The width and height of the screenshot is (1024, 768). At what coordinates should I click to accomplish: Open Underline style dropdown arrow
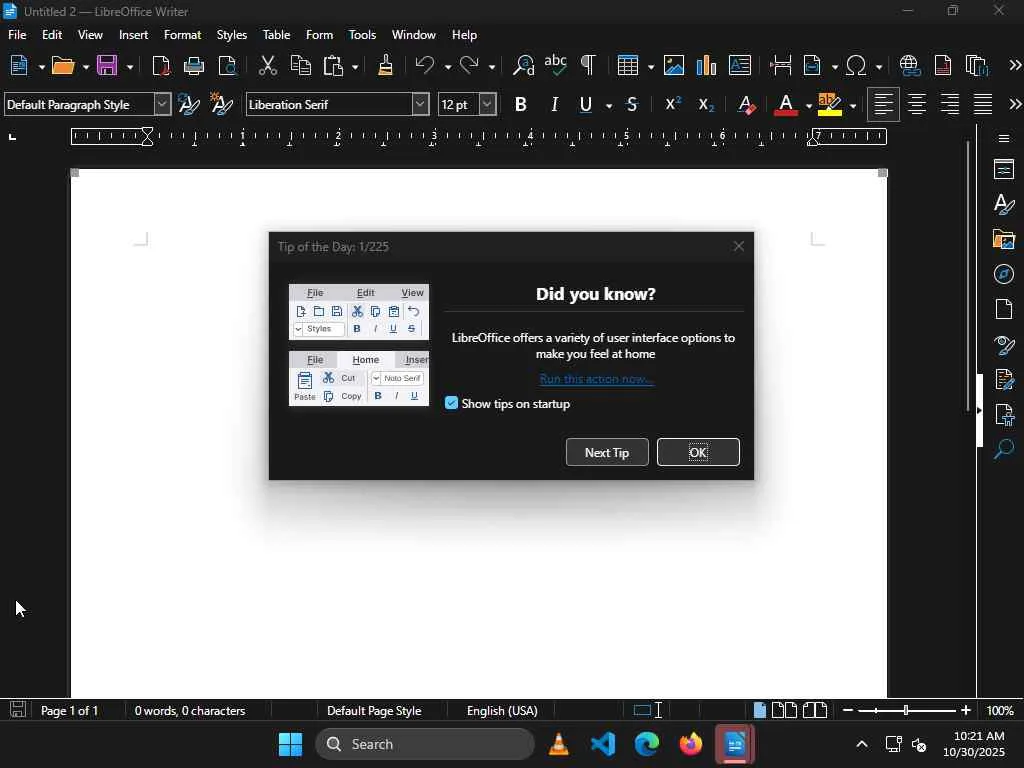[x=609, y=106]
